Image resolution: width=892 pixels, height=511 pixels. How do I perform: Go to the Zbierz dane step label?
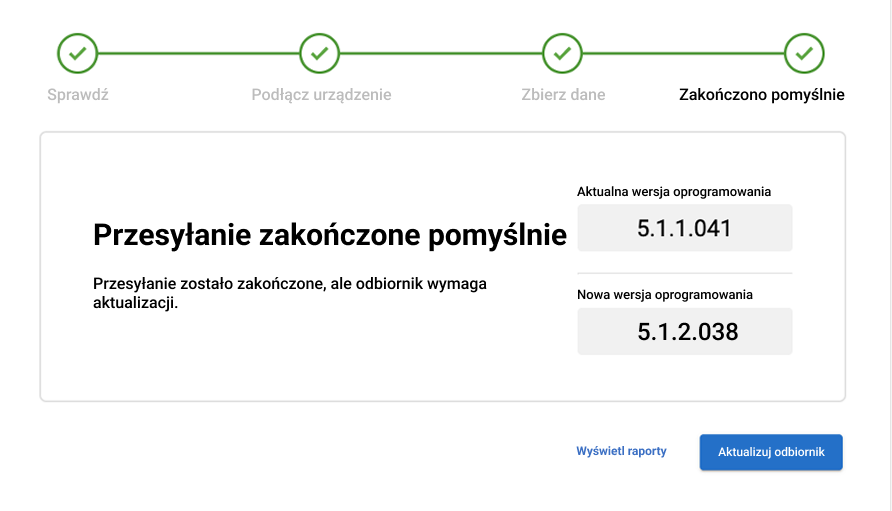[563, 95]
